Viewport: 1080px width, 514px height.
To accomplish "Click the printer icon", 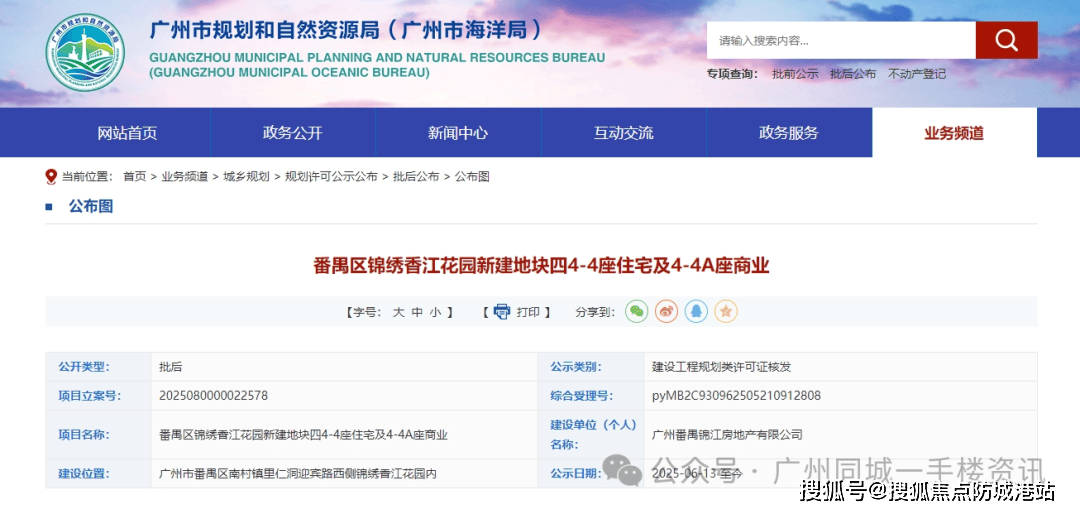I will click(x=502, y=312).
